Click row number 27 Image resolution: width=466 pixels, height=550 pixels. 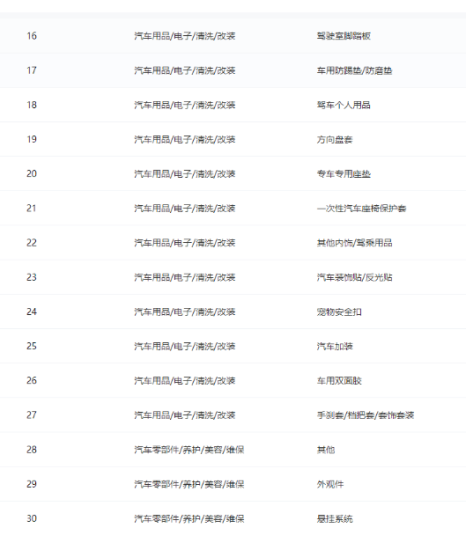[x=32, y=415]
